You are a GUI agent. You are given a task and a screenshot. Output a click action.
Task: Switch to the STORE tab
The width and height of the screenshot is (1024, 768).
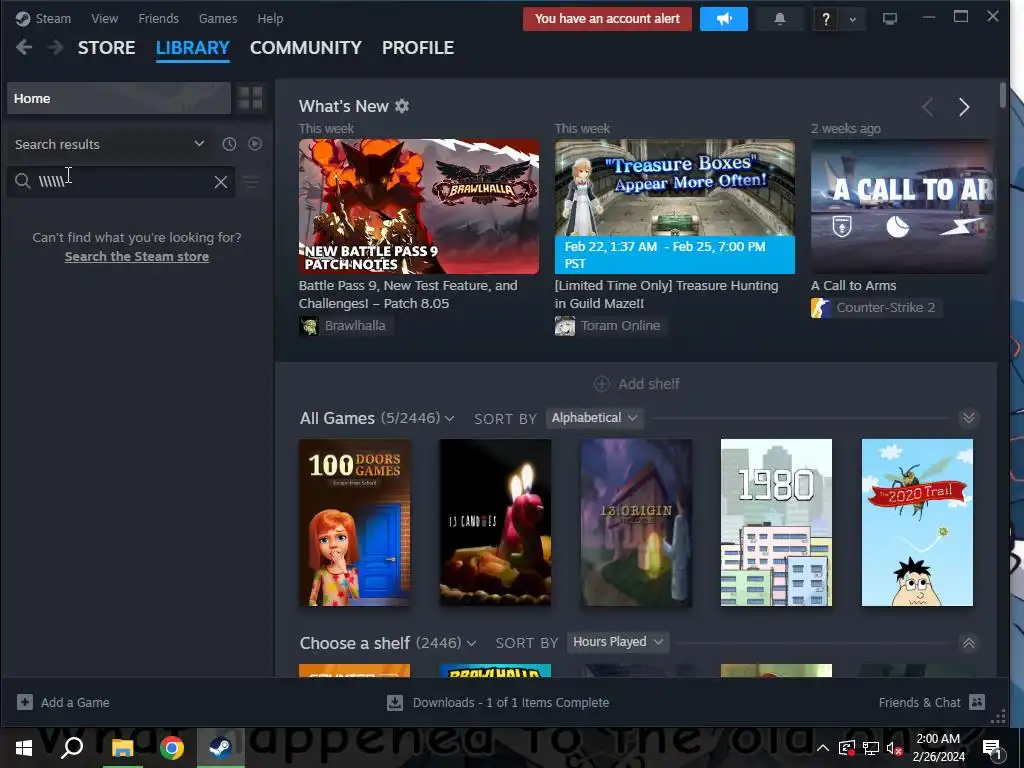(106, 48)
